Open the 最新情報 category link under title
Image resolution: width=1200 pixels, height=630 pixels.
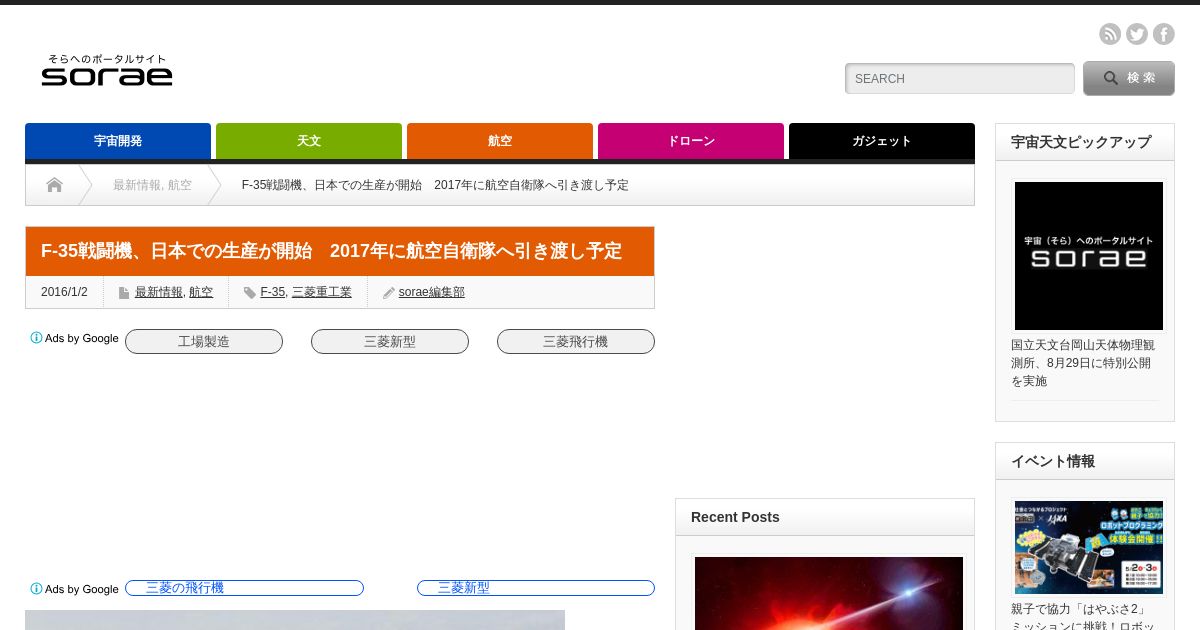pos(159,292)
